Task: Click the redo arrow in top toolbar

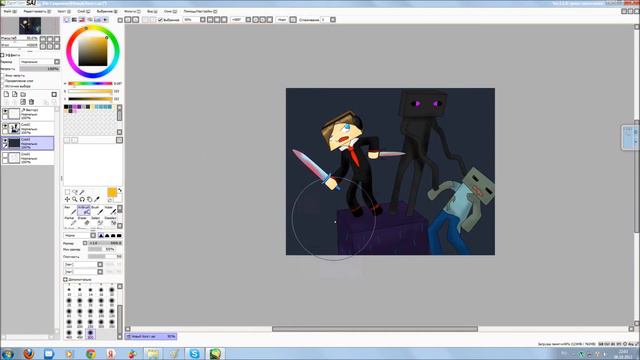Action: [x=136, y=20]
